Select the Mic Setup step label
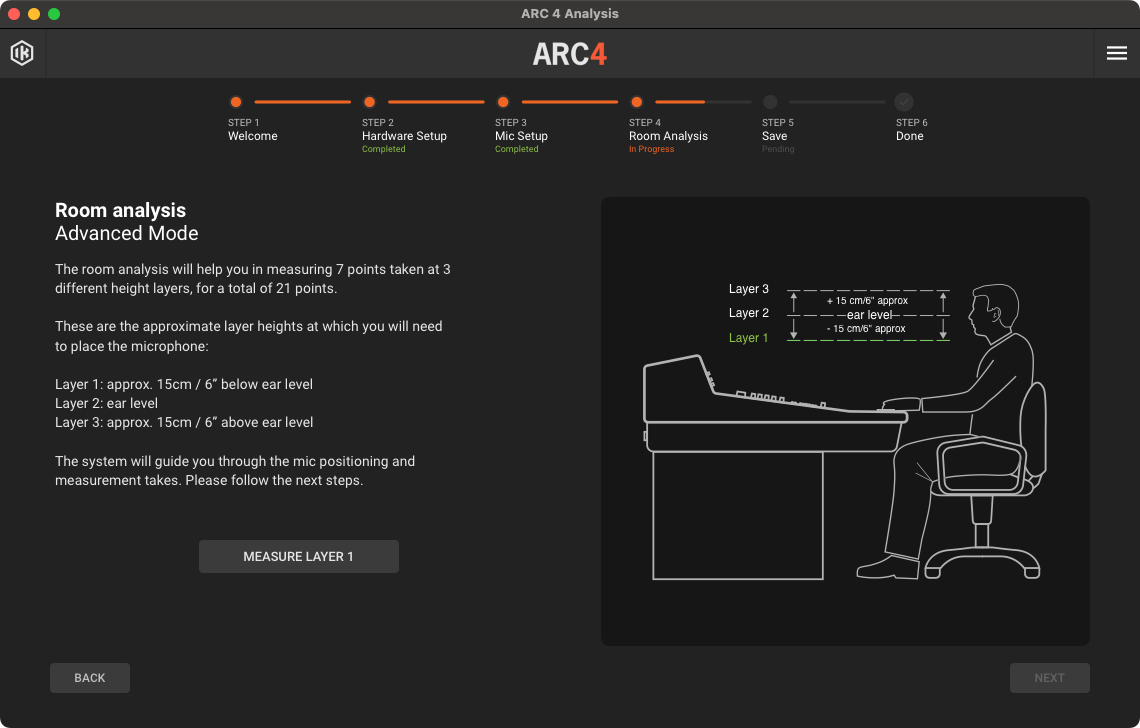Screen dimensions: 1140x728 click(x=521, y=136)
